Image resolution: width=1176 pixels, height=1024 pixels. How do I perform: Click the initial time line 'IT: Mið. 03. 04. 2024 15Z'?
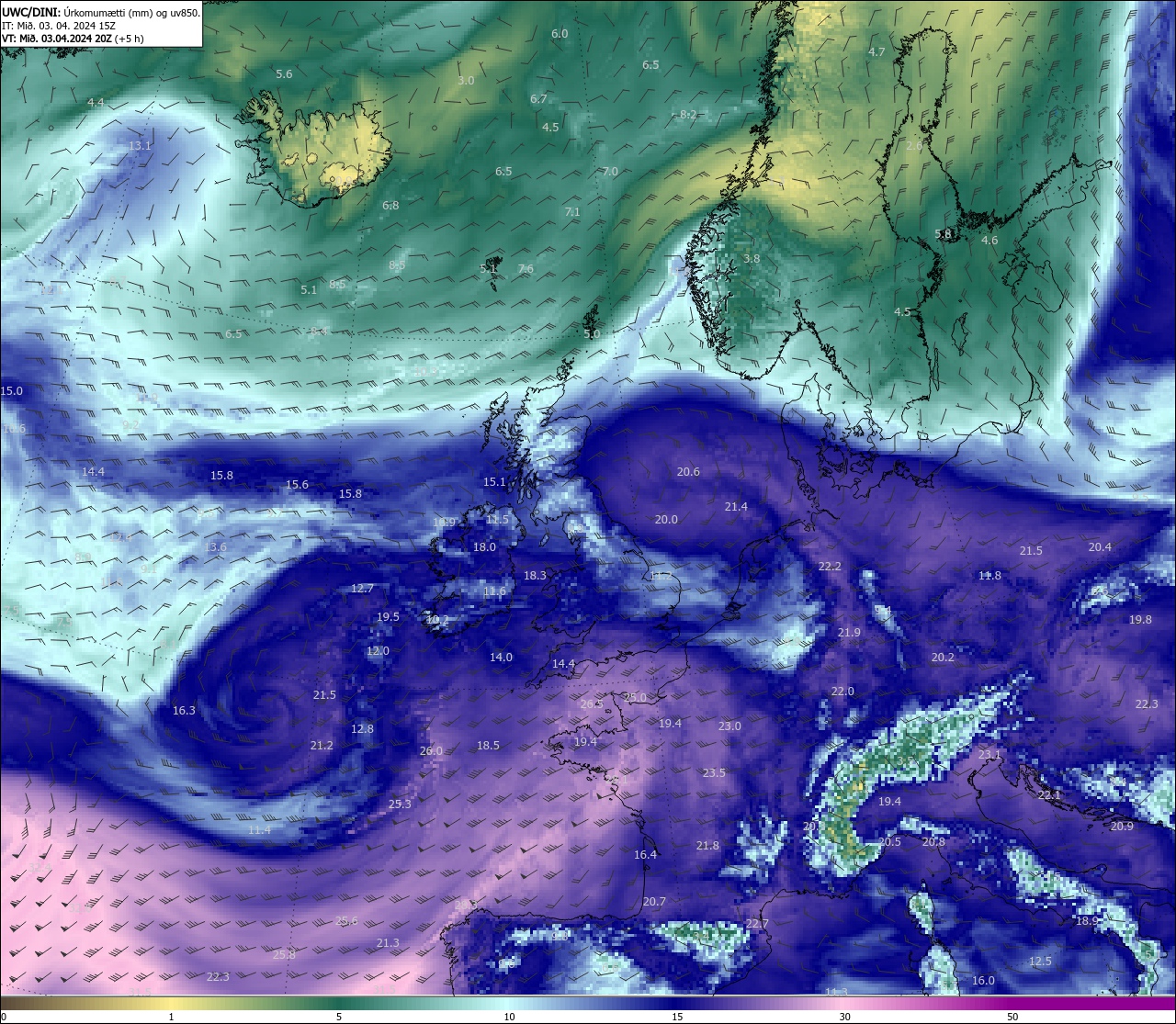pyautogui.click(x=59, y=26)
